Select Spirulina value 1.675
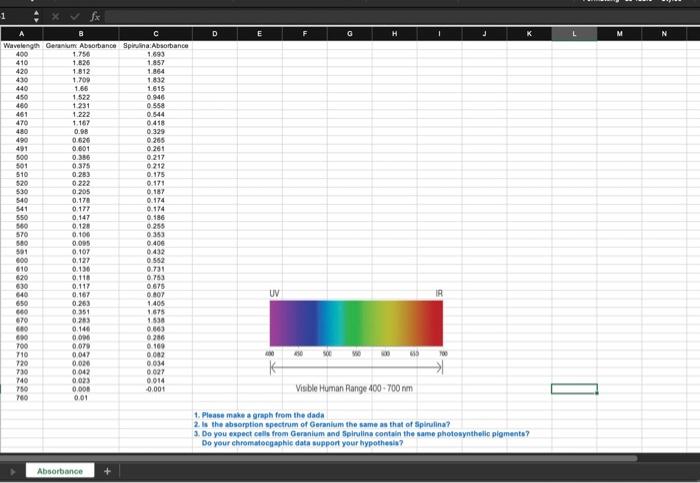 pyautogui.click(x=156, y=312)
